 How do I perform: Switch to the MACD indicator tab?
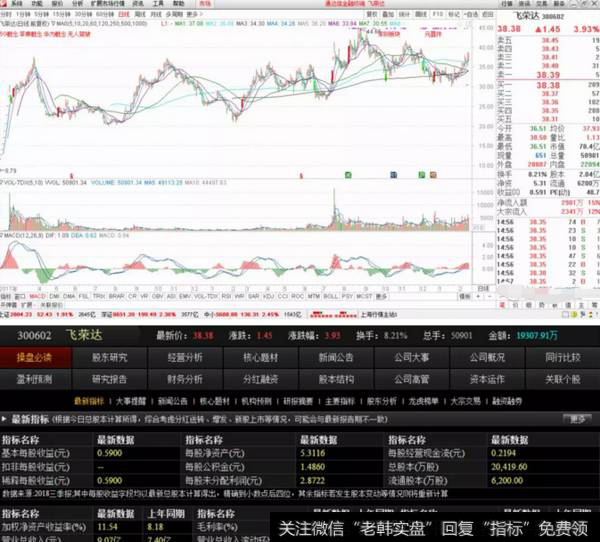click(36, 296)
